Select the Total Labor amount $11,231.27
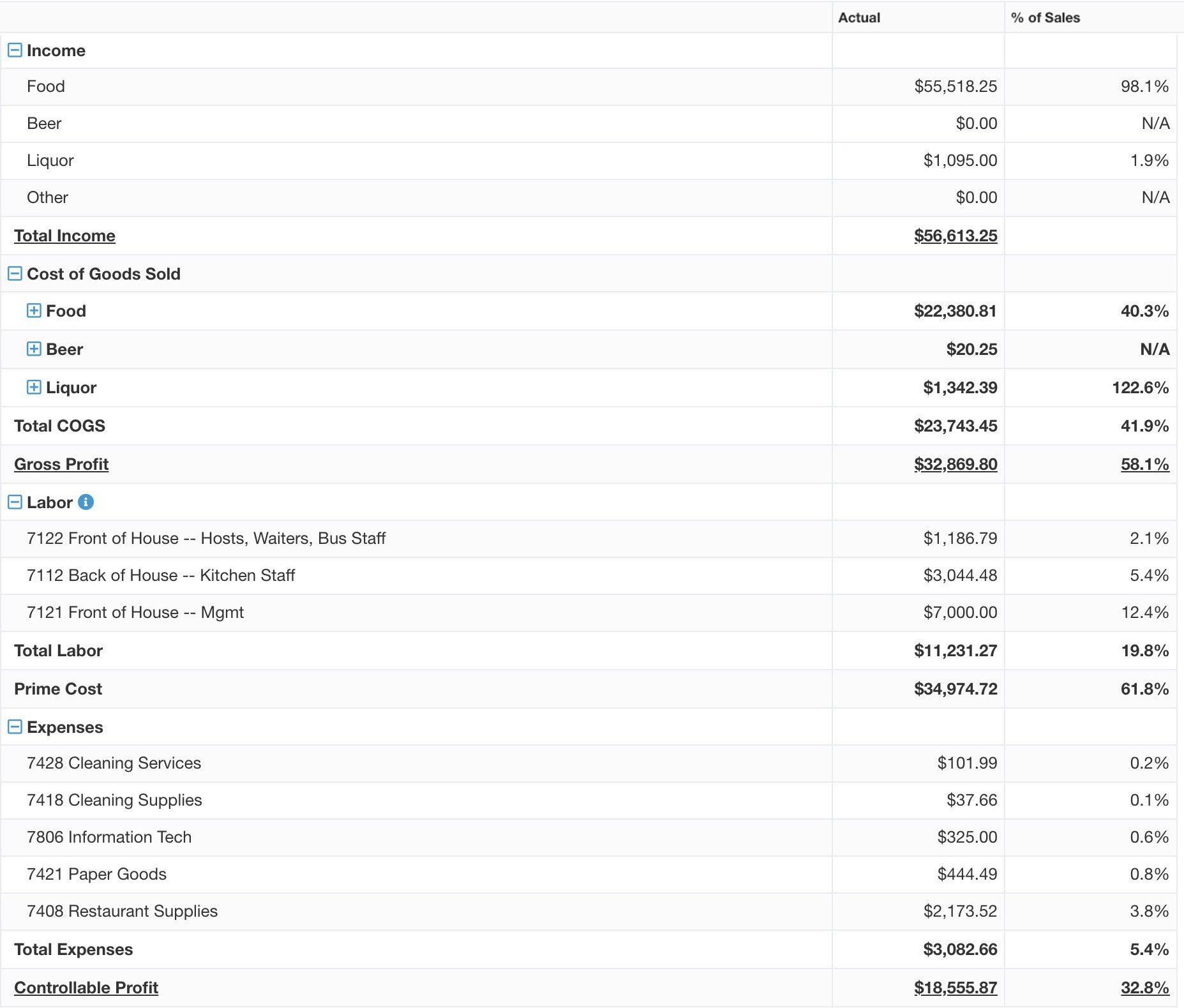 [x=955, y=651]
